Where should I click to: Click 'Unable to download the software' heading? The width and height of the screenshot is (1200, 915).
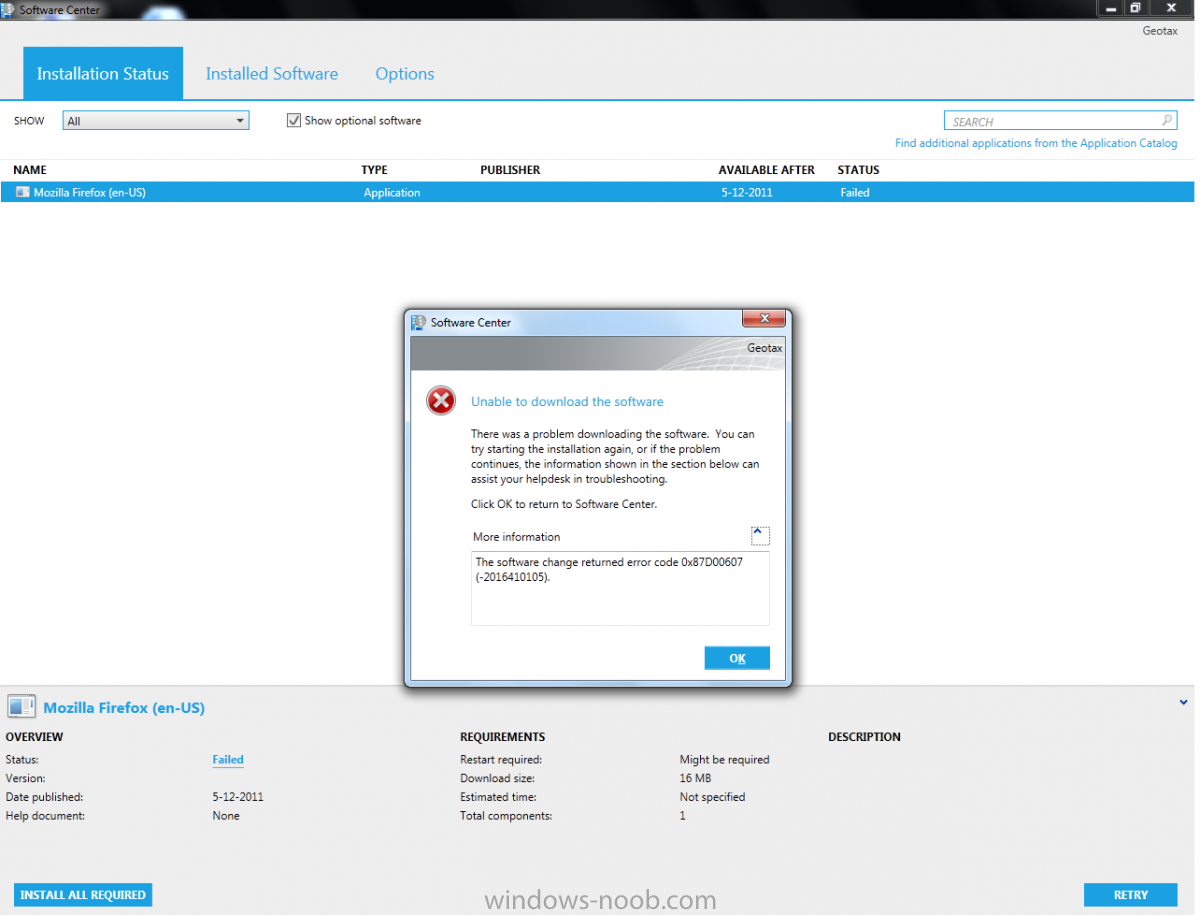[x=567, y=402]
